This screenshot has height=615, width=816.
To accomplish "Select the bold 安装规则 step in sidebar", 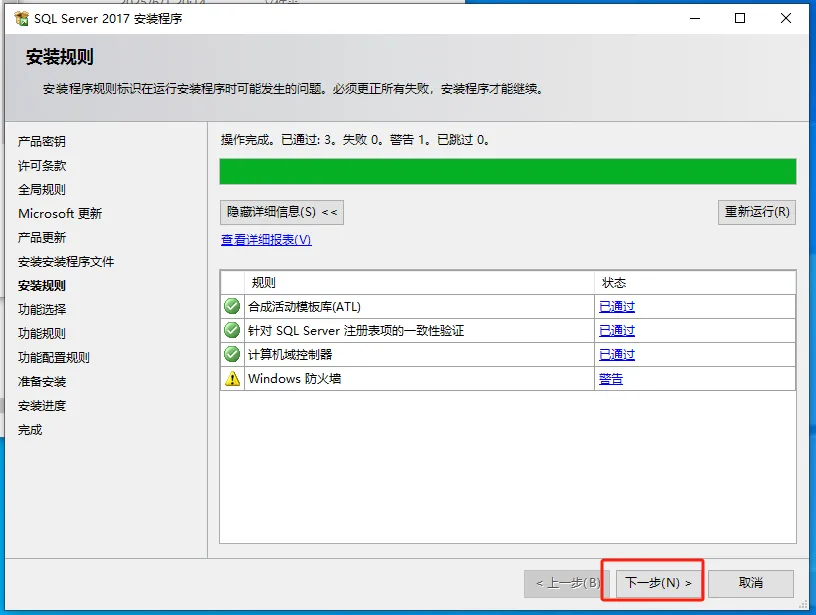I will coord(42,286).
